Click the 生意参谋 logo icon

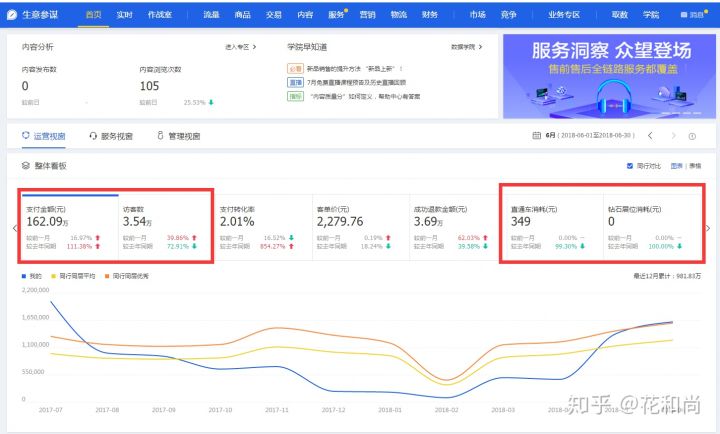point(12,15)
